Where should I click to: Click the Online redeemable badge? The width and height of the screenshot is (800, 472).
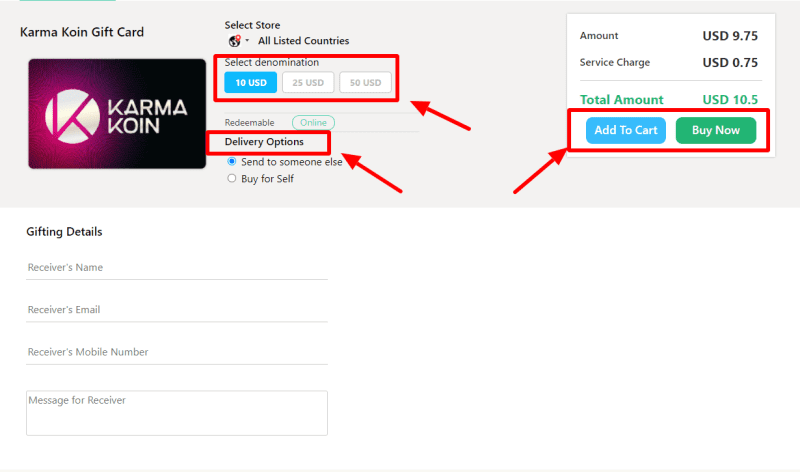tap(313, 122)
